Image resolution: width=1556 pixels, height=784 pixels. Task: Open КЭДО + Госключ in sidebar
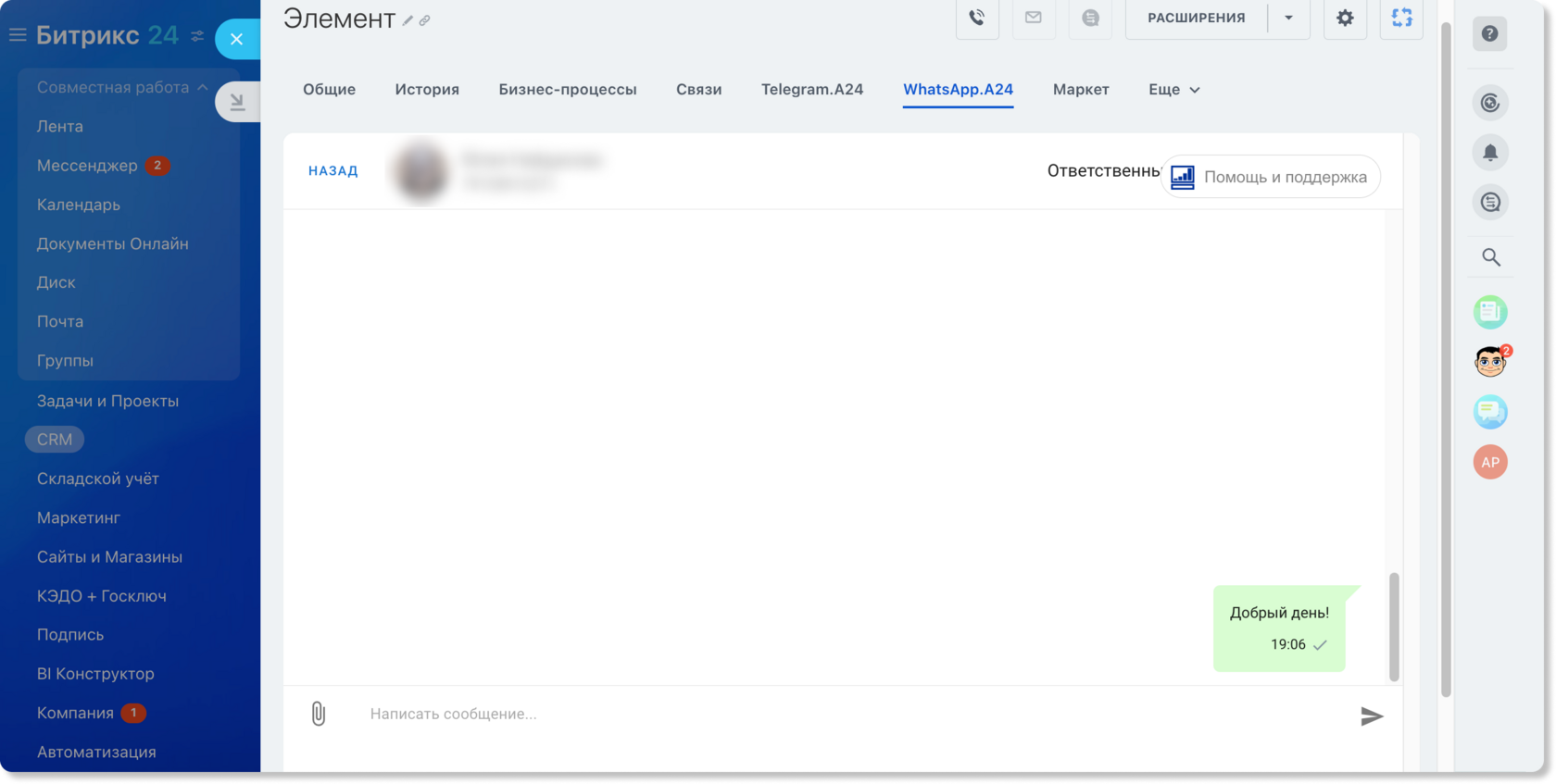click(102, 596)
